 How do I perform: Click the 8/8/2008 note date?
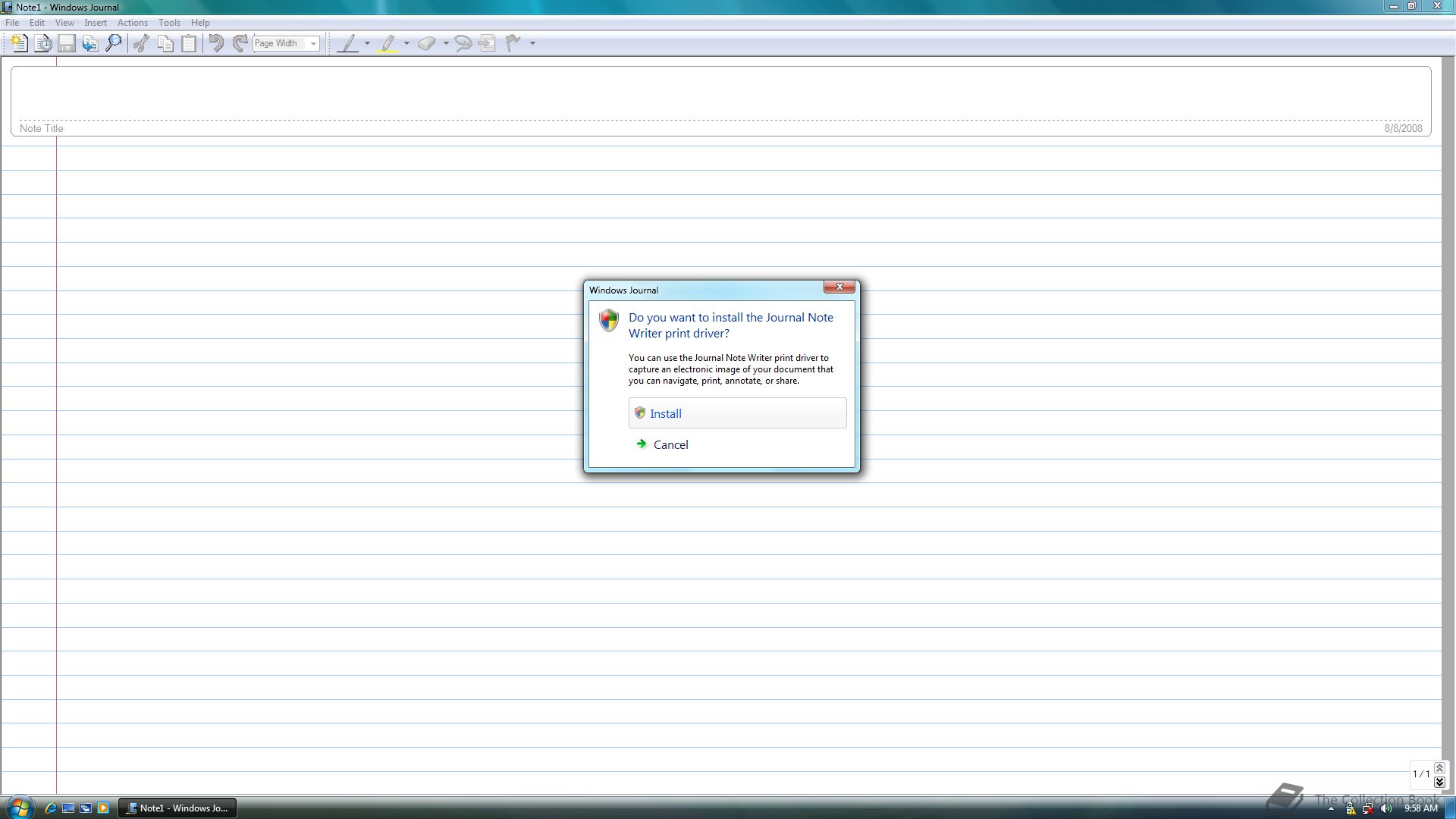tap(1403, 128)
